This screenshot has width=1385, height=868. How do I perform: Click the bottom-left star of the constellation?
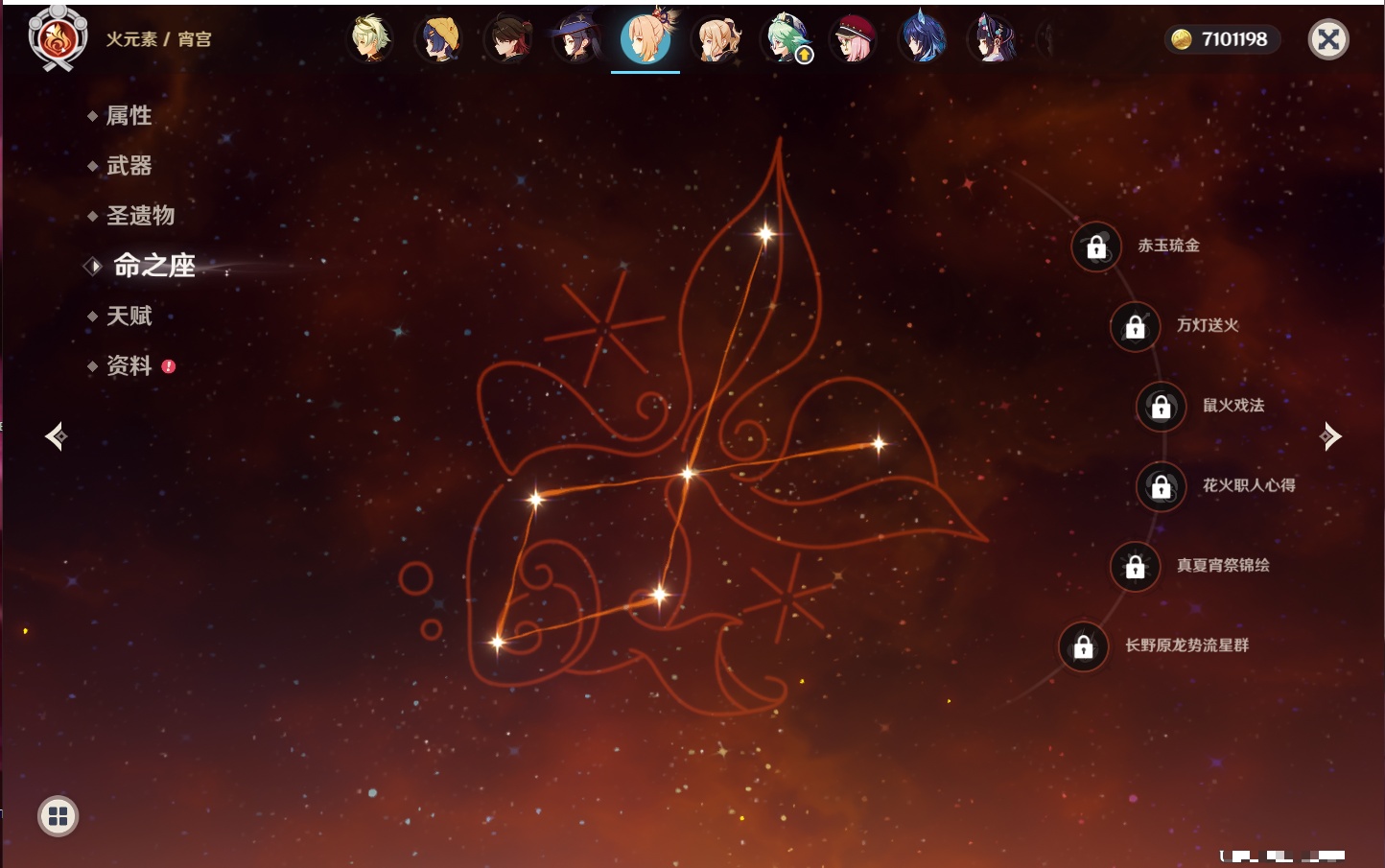pyautogui.click(x=497, y=642)
